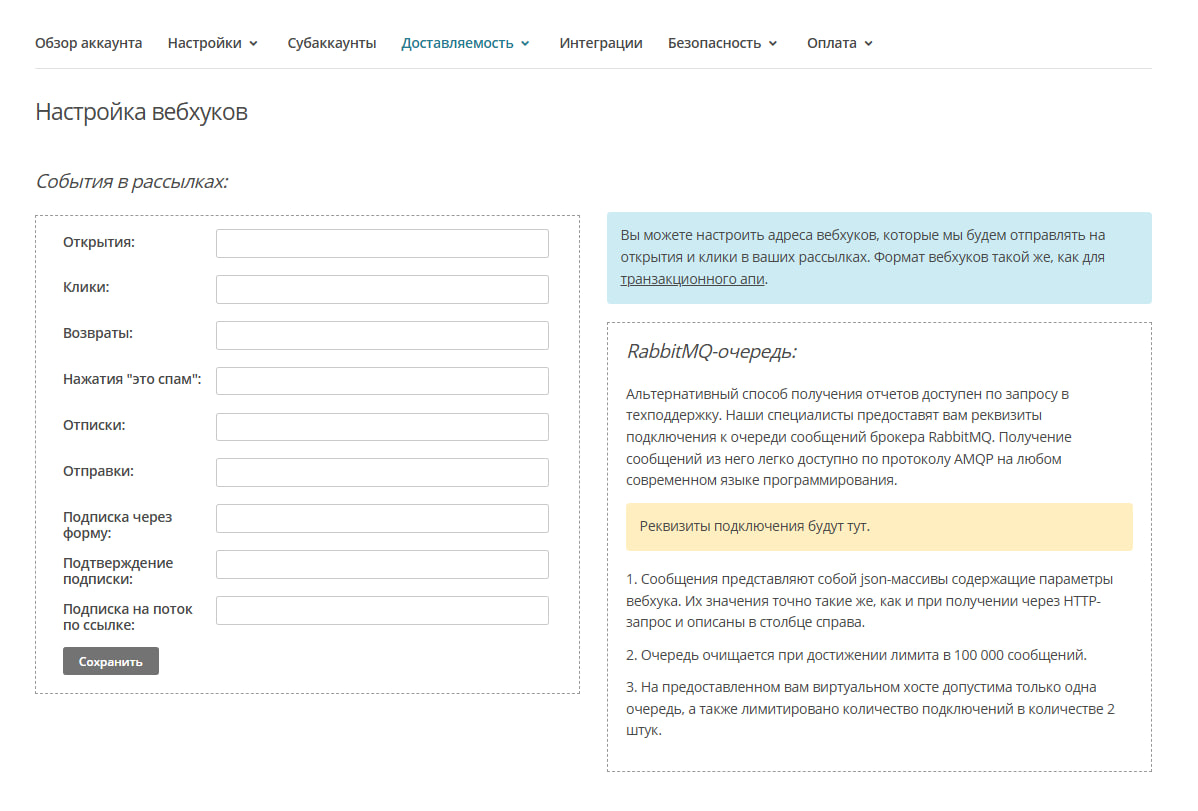The height and width of the screenshot is (811, 1198).
Task: Focus the Клики webhook URL field
Action: point(382,289)
